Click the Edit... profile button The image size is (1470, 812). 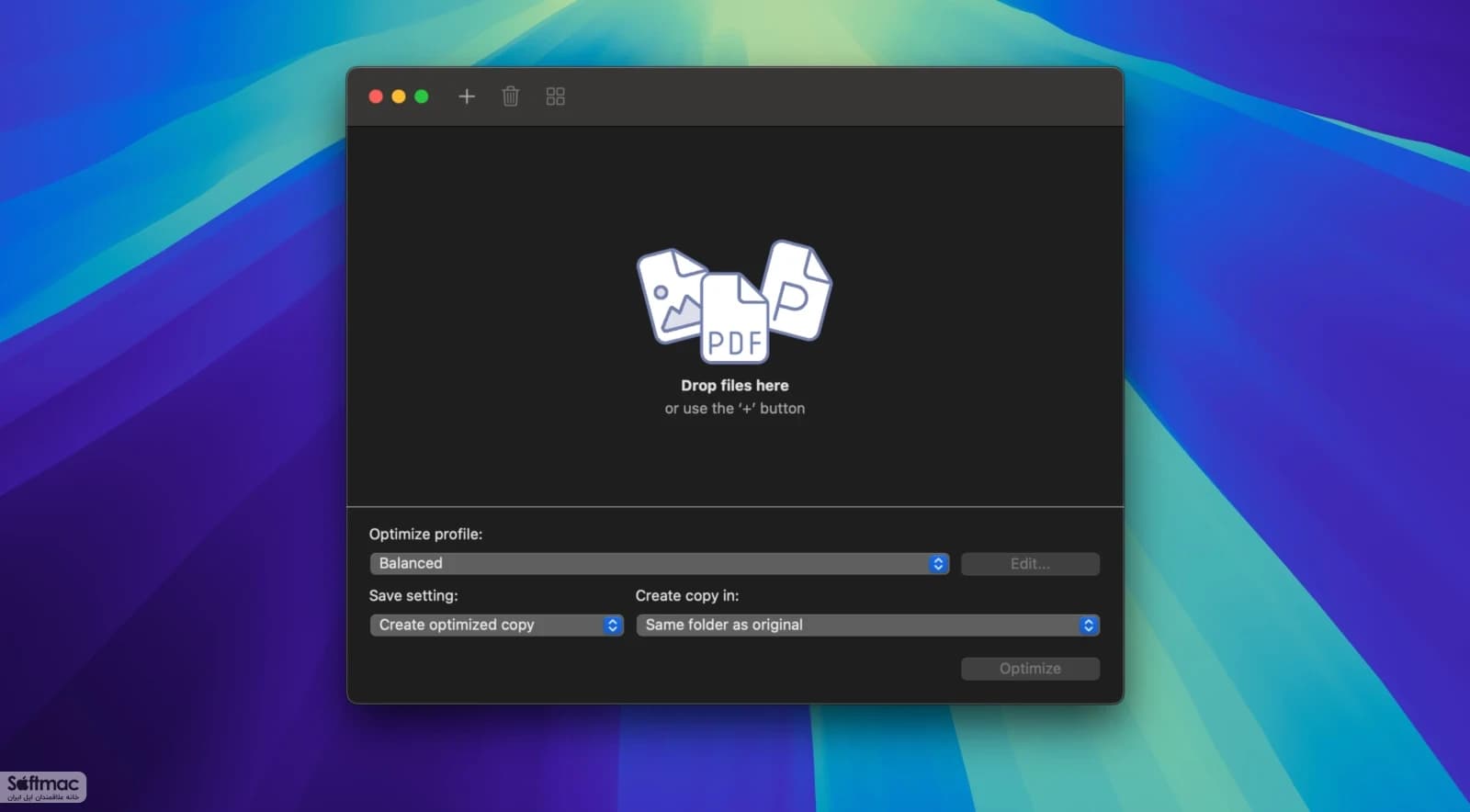[1030, 563]
